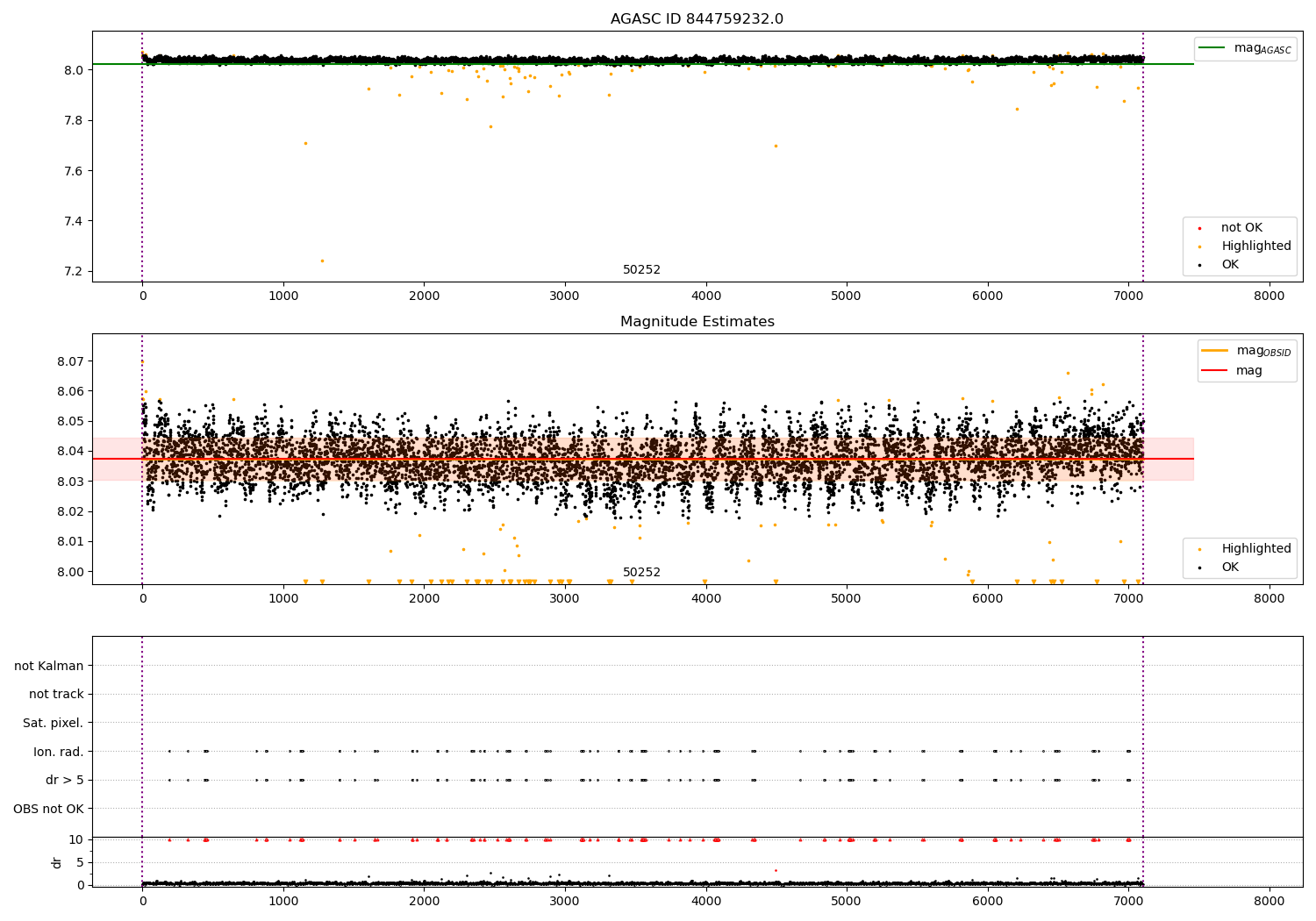Click x-axis tick '7000' in the bottom panel

[1128, 901]
